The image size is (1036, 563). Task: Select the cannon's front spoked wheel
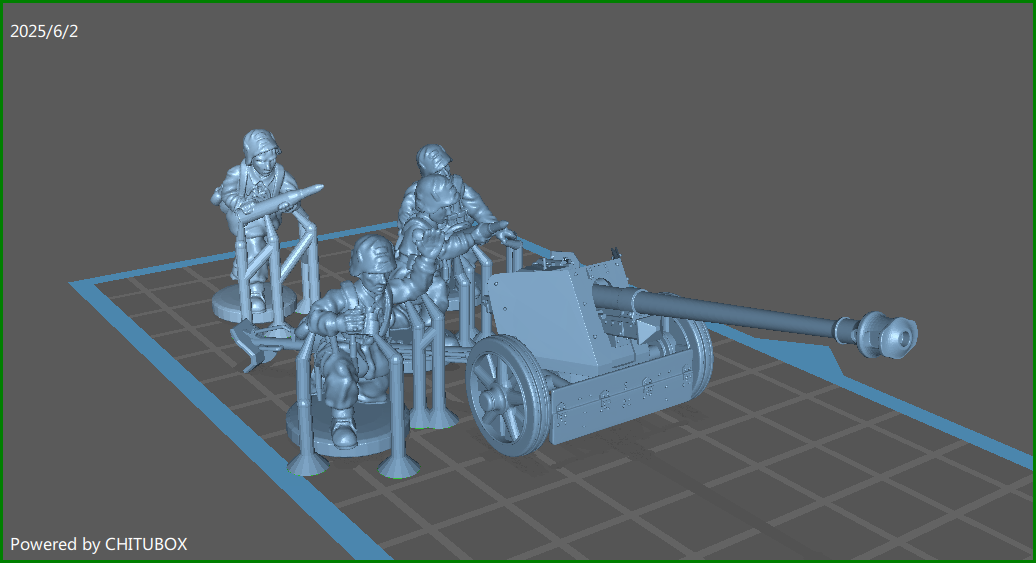(505, 391)
